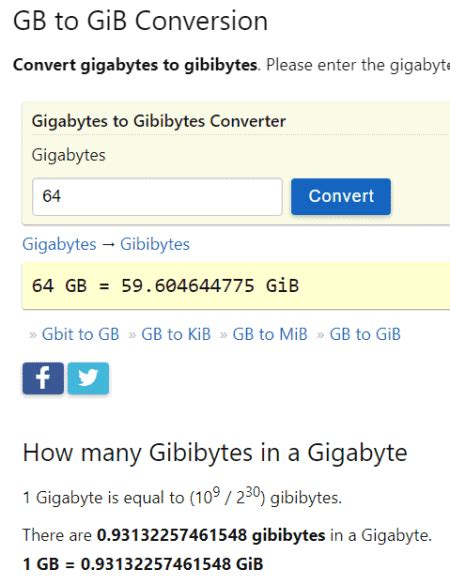Click the GB to GiB Conversion page title
This screenshot has width=450, height=585.
pos(140,21)
